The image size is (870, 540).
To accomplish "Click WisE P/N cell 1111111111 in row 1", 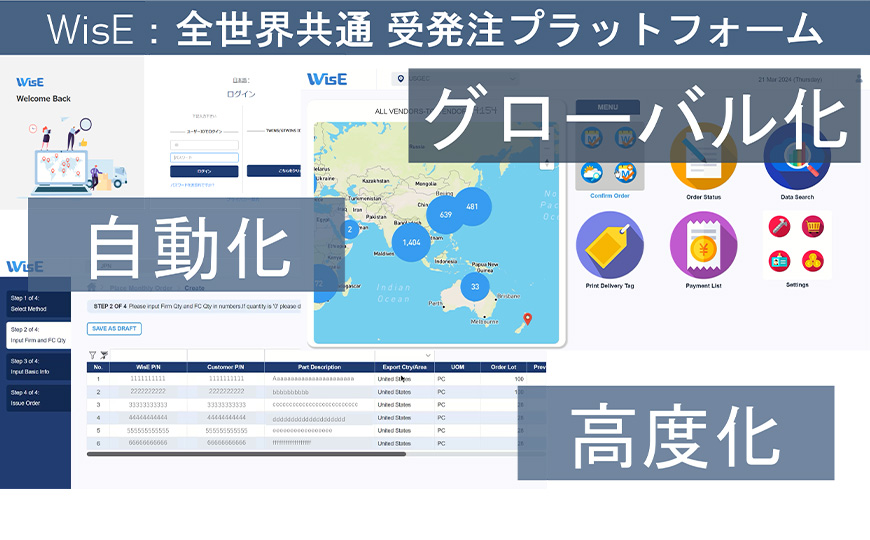I will [x=148, y=378].
